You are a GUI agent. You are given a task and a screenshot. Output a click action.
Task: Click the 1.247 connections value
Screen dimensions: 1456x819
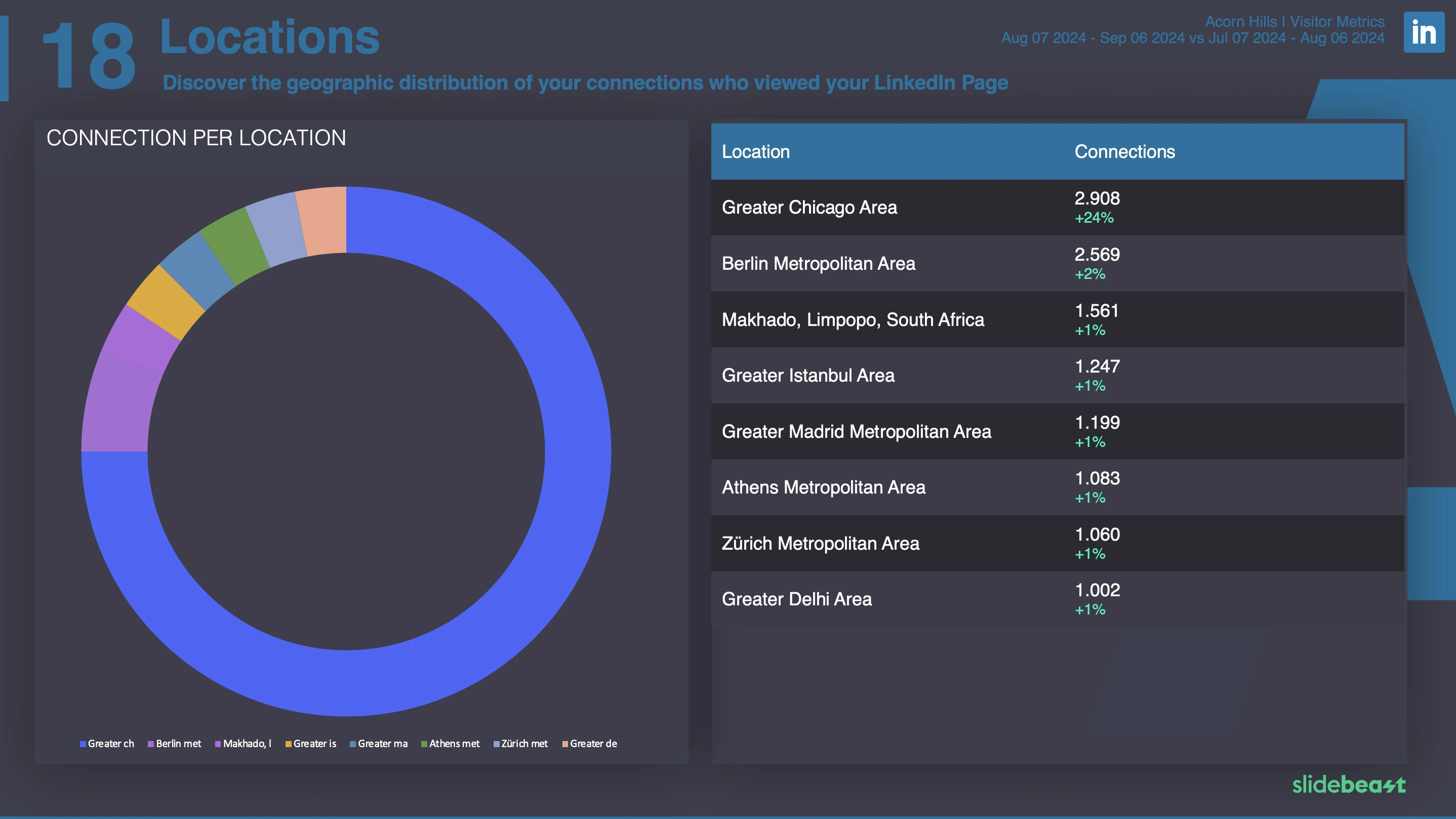pos(1097,366)
